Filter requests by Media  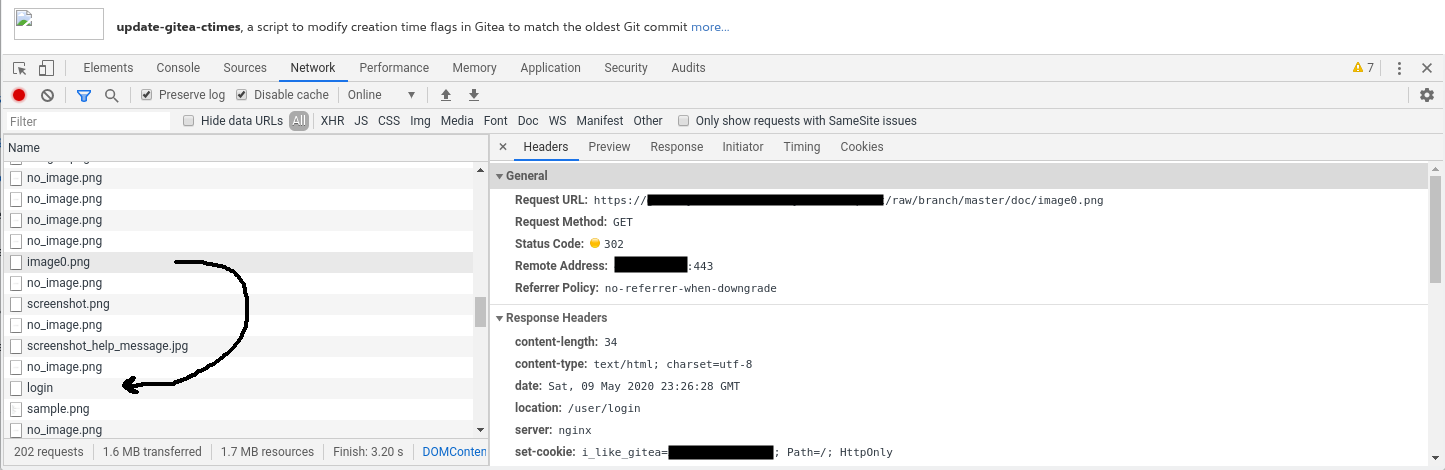pos(457,121)
